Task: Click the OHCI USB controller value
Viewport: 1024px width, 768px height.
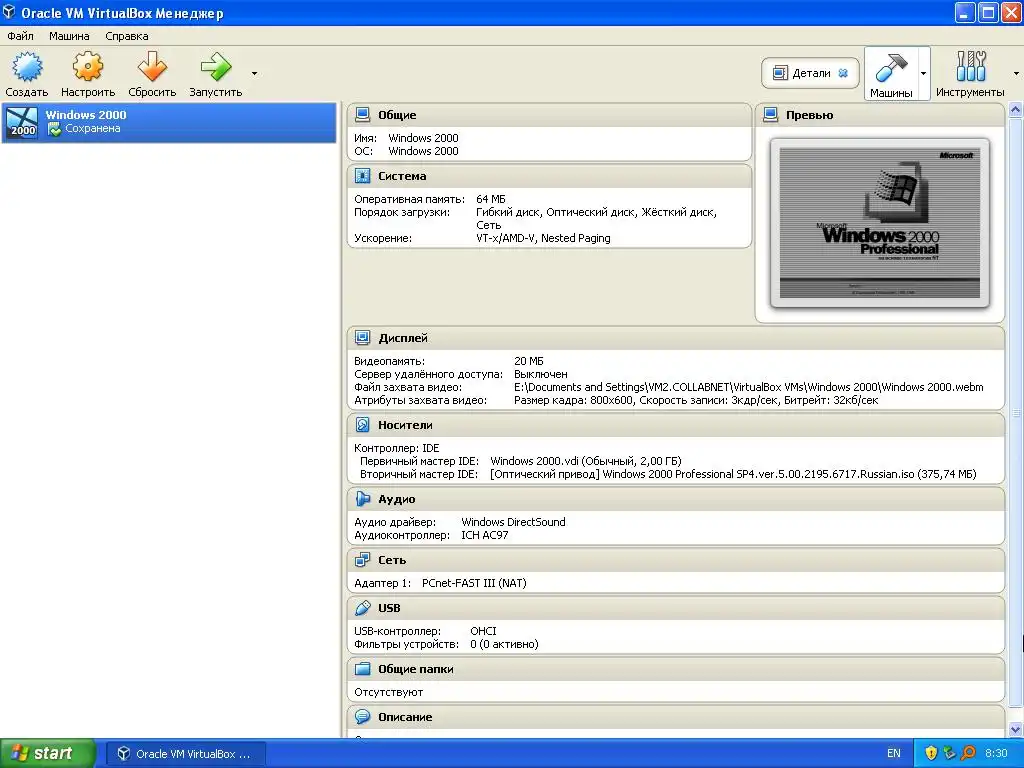Action: [483, 631]
